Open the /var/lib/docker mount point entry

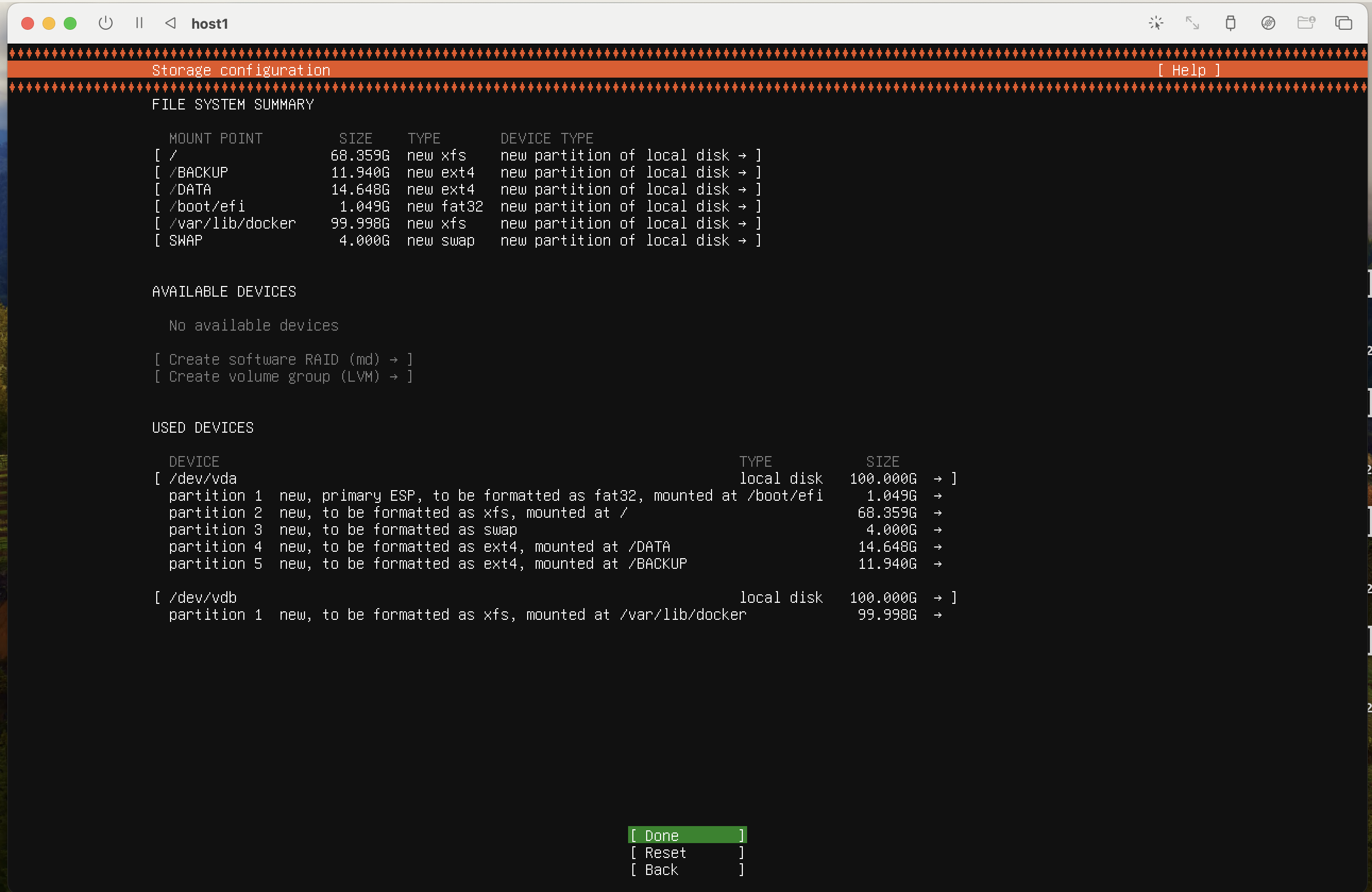click(x=232, y=224)
